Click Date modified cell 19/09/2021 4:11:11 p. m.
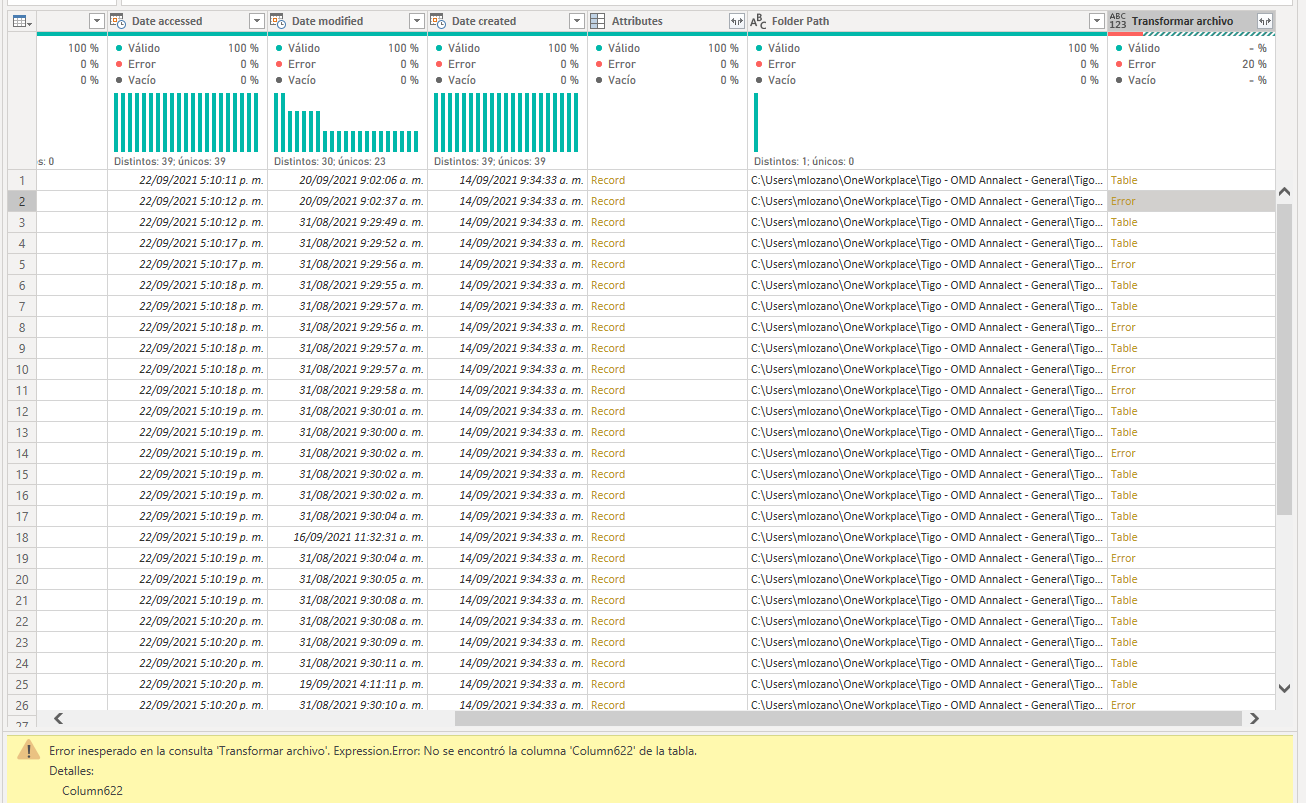1306x803 pixels. tap(347, 684)
